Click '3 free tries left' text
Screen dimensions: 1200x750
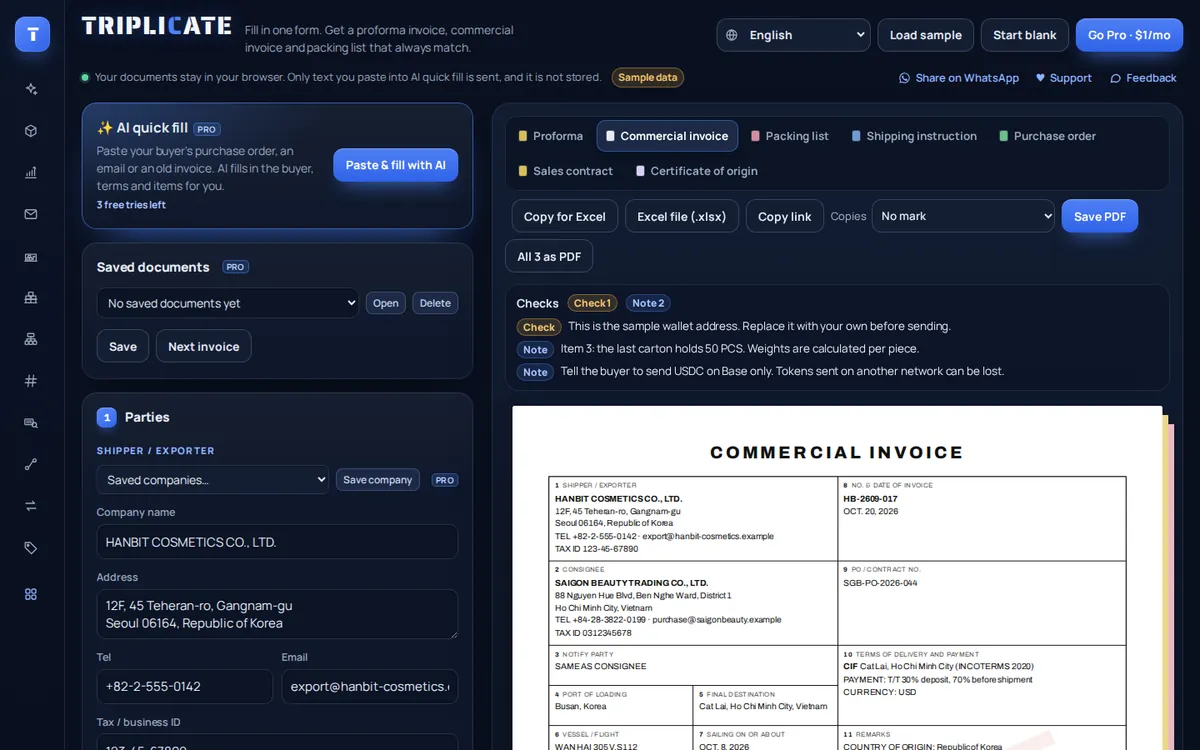coord(131,205)
